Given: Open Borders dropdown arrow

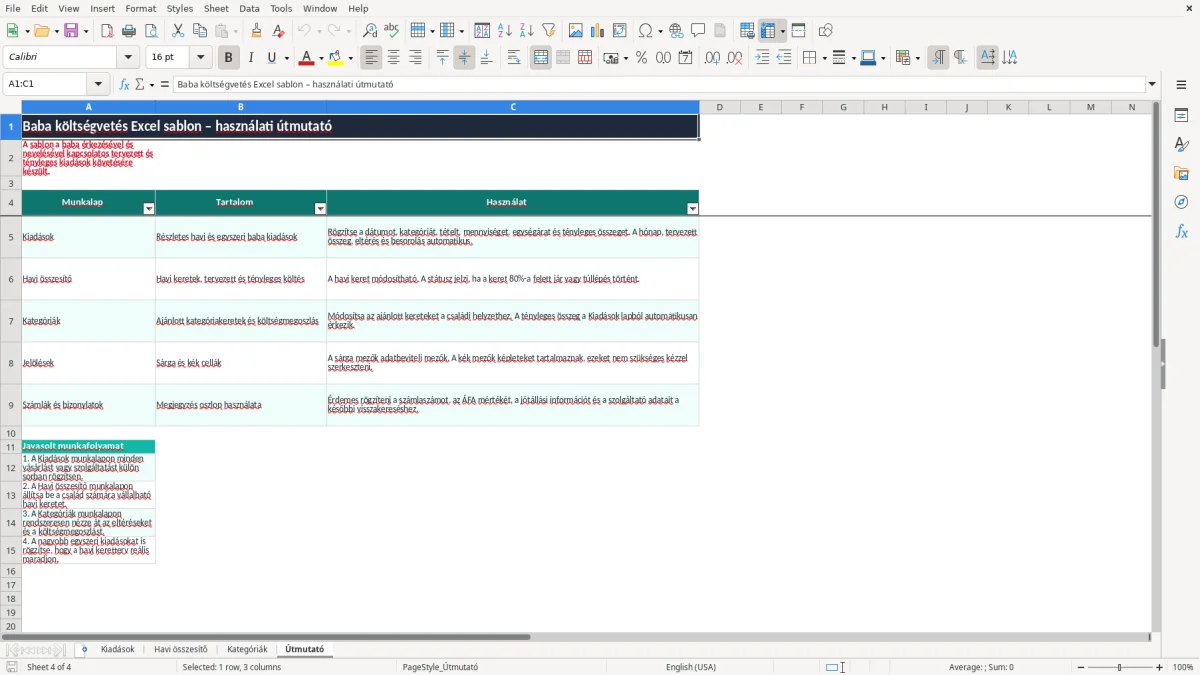Looking at the screenshot, I should pos(823,58).
